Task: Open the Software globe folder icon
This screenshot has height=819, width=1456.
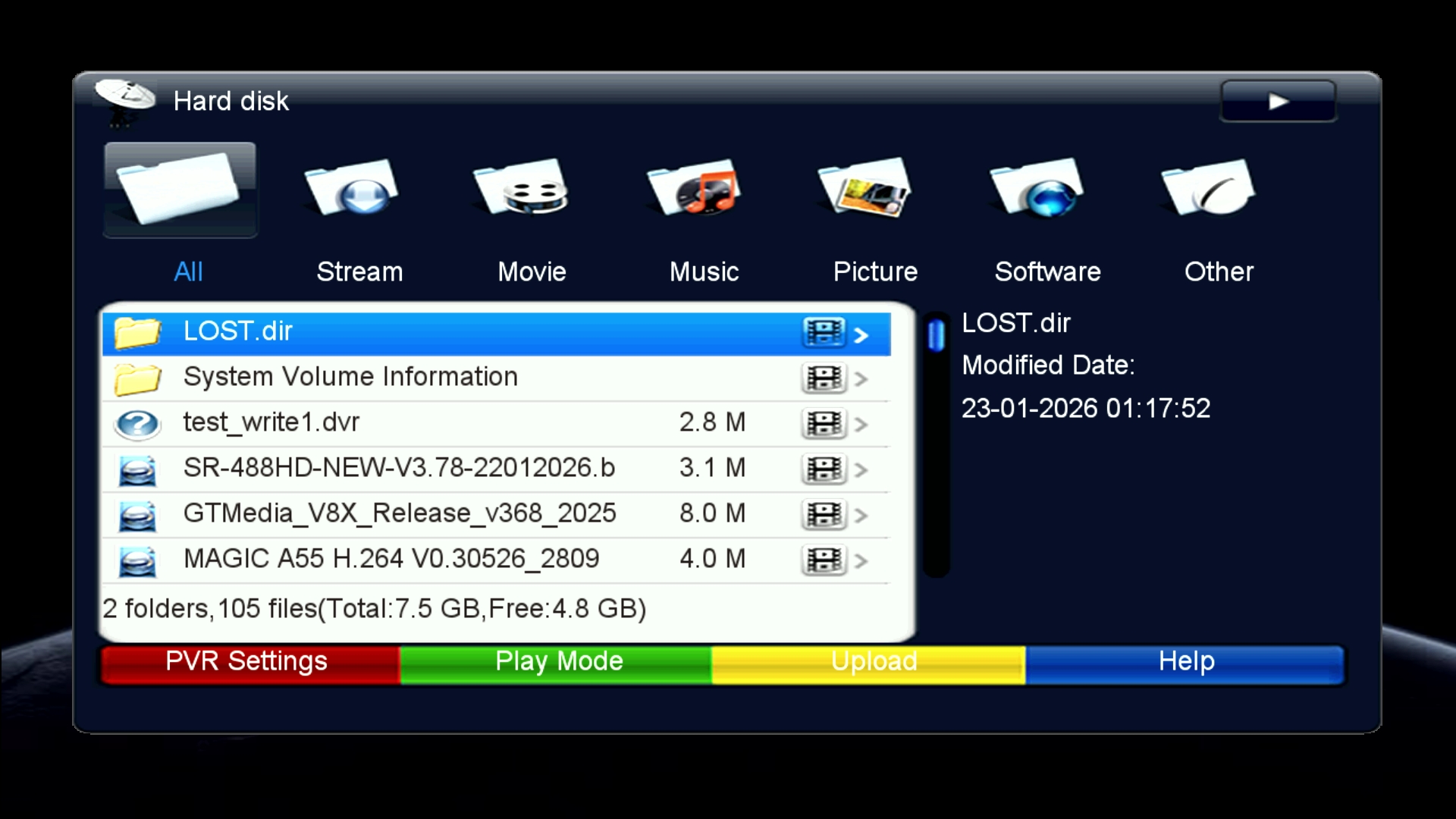Action: pos(1039,188)
